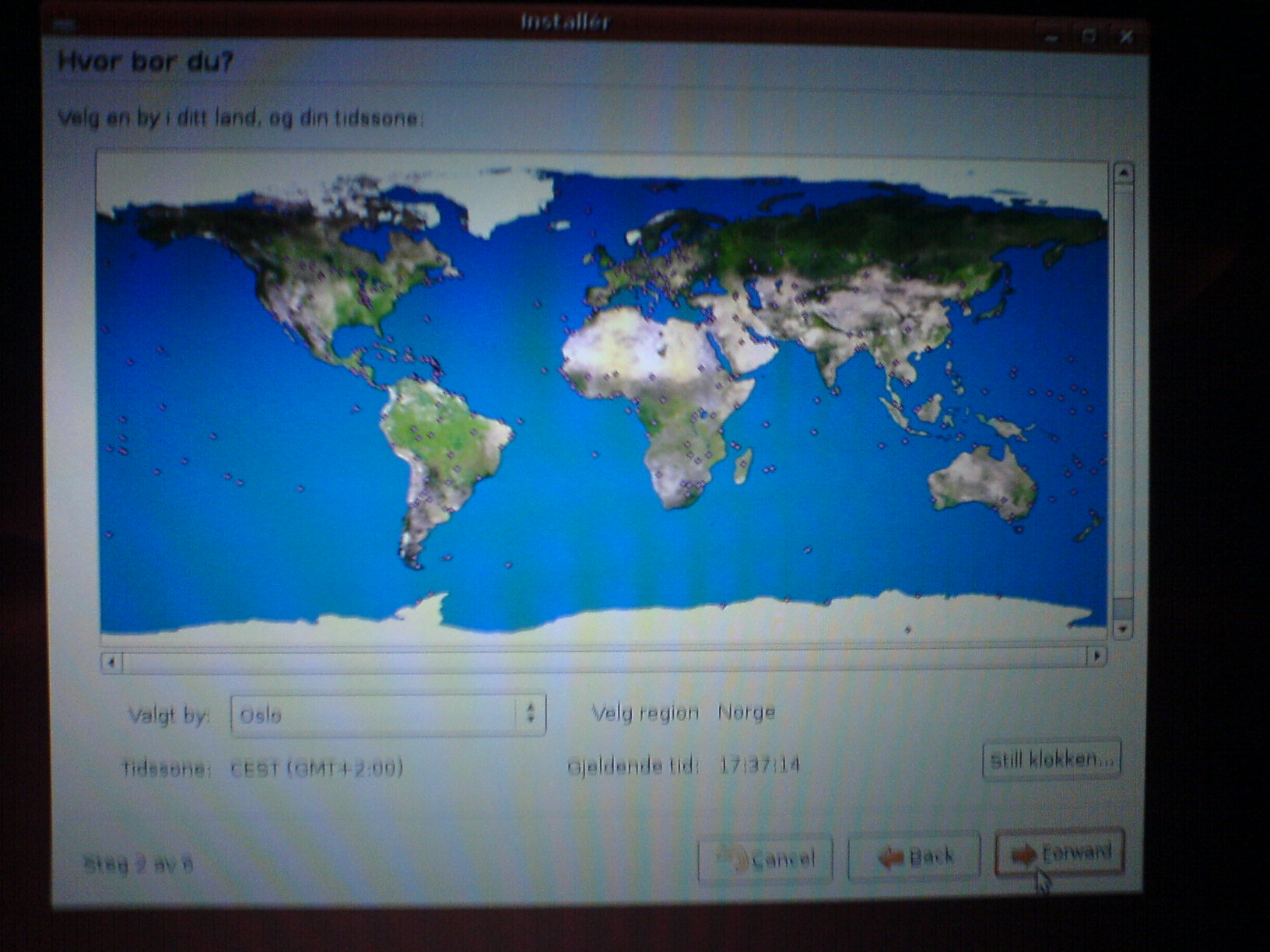Click the Installer title bar text
Viewport: 1270px width, 952px height.
click(565, 22)
